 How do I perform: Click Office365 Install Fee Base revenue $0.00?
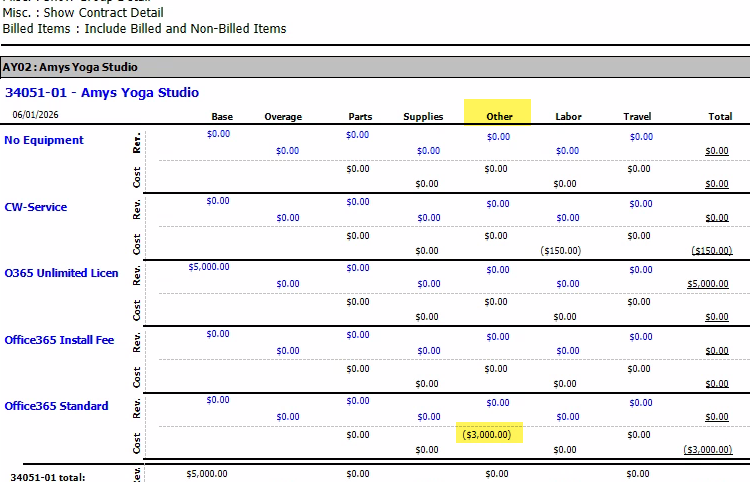click(x=218, y=334)
